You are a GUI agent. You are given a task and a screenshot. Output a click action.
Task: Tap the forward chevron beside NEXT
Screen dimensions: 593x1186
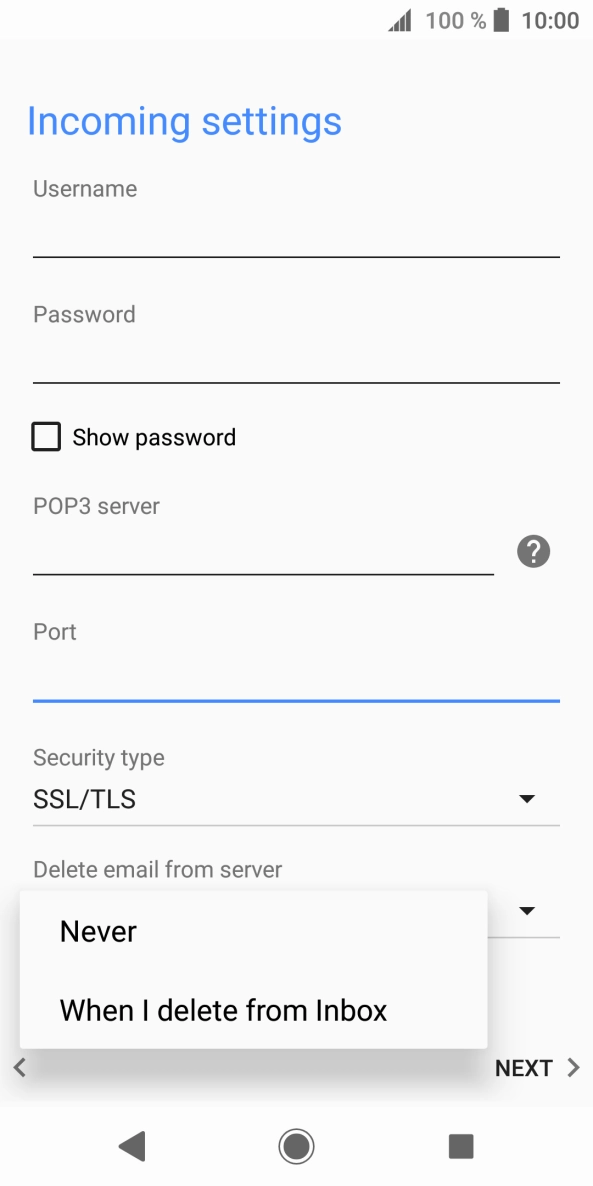coord(570,1067)
